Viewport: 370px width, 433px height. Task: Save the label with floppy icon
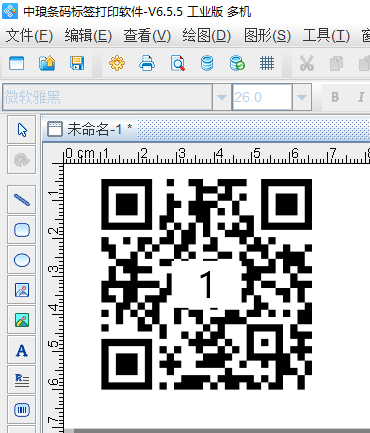[x=77, y=63]
